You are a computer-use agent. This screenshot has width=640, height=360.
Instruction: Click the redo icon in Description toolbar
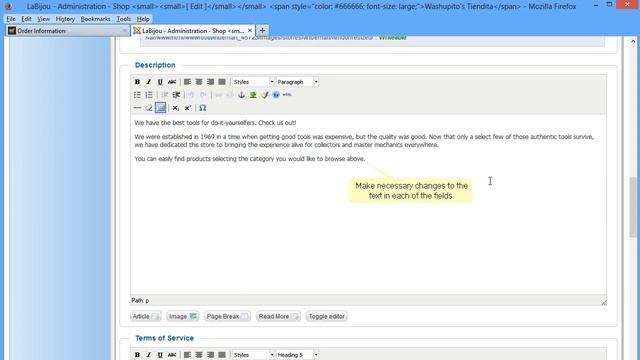[x=203, y=95]
